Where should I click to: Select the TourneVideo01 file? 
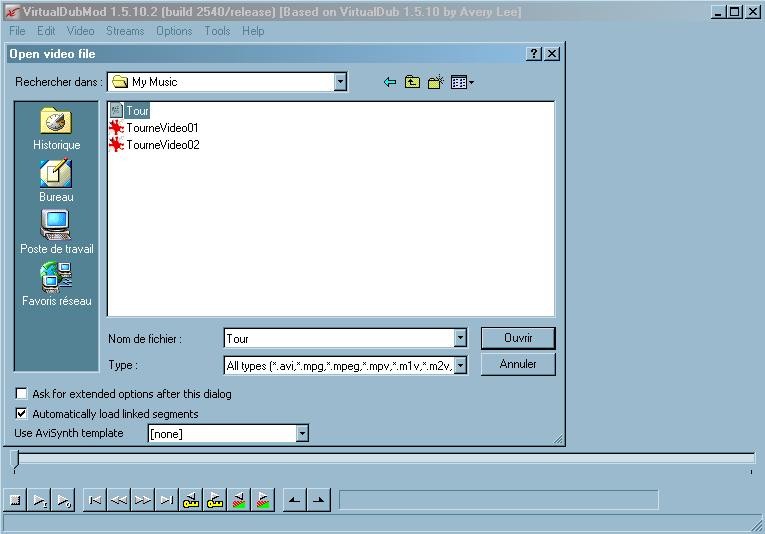point(154,128)
